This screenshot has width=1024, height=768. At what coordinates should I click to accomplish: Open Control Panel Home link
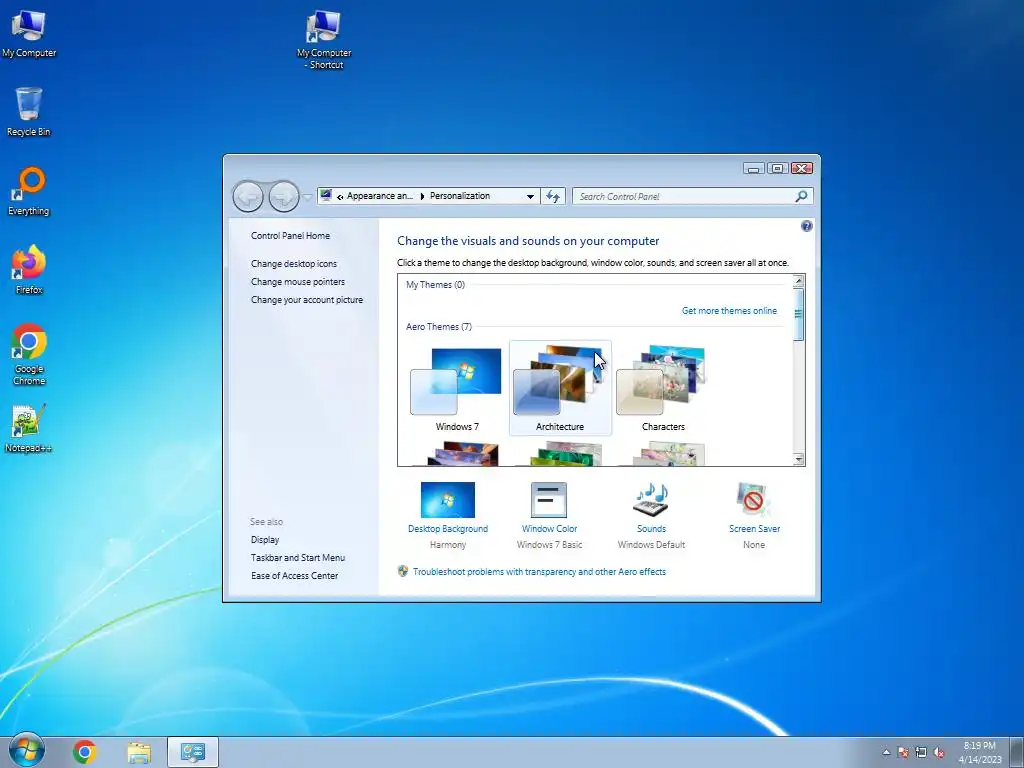point(291,236)
